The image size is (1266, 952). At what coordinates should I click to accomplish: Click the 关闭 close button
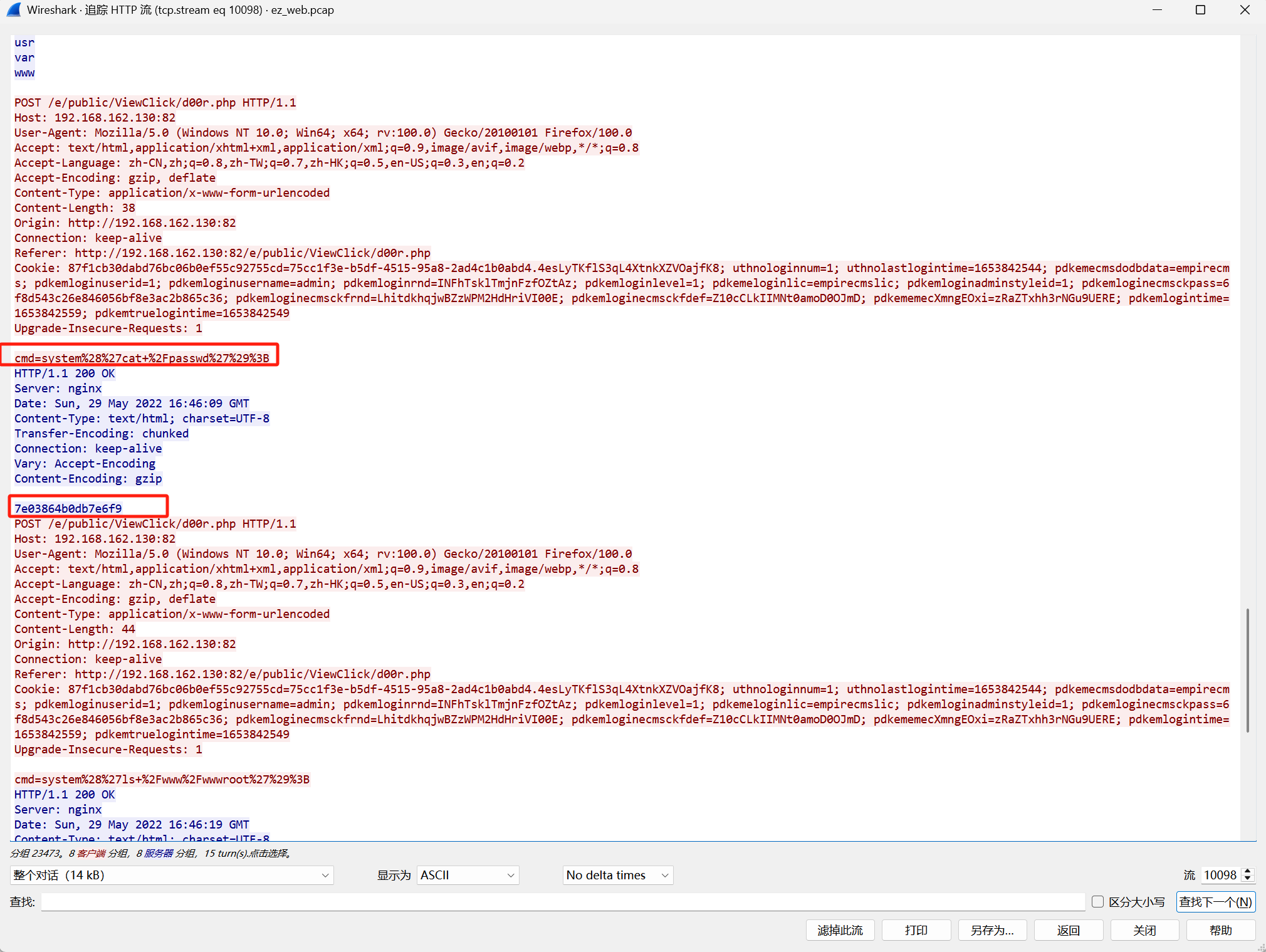click(x=1144, y=930)
